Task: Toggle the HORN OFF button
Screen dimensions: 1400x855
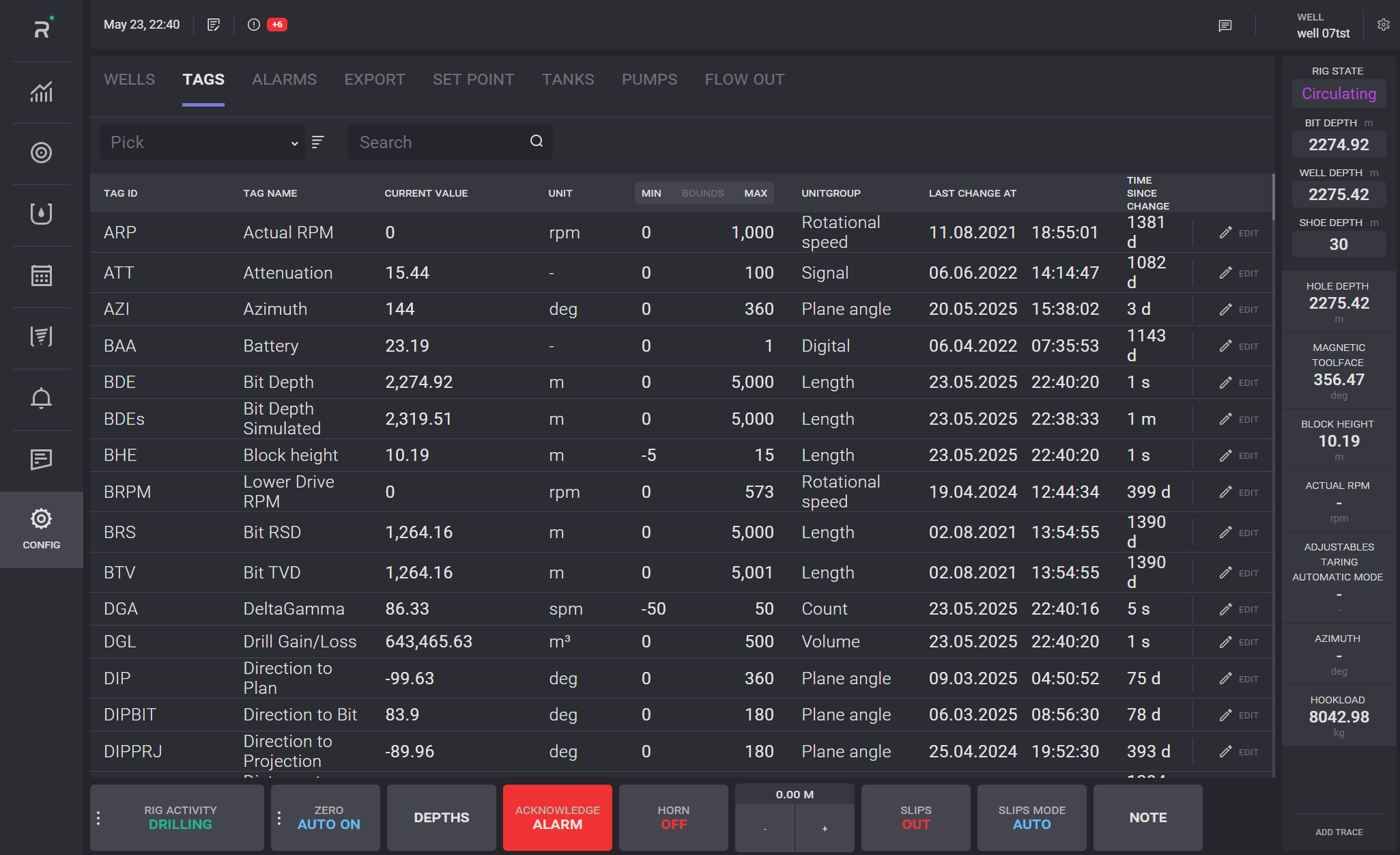Action: pyautogui.click(x=673, y=817)
